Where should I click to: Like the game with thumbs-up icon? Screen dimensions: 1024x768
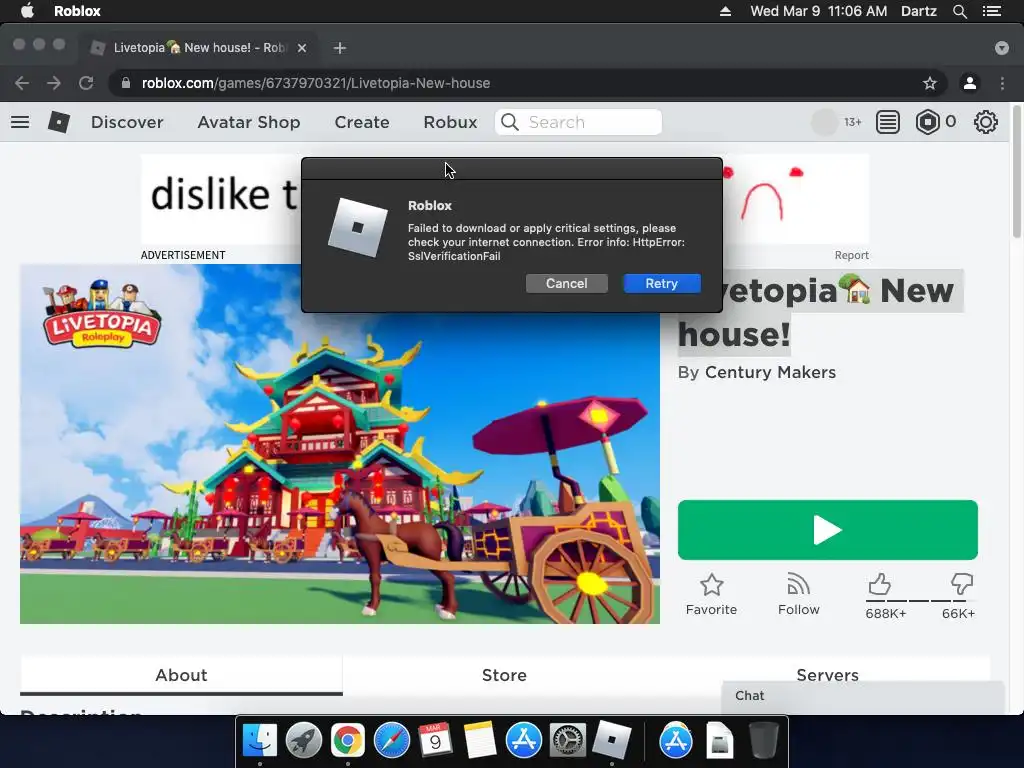click(879, 583)
